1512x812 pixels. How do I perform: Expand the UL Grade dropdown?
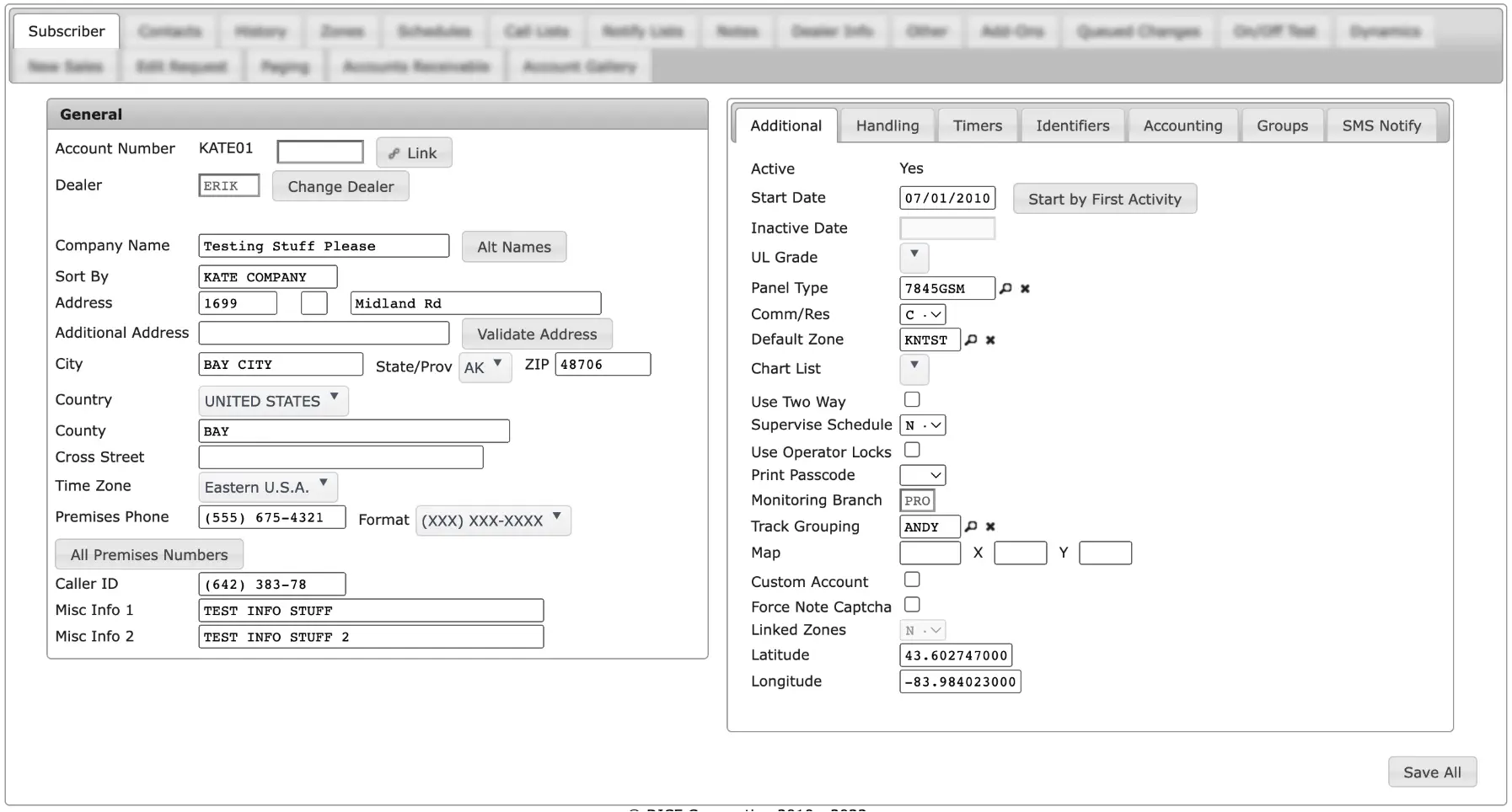pyautogui.click(x=914, y=257)
